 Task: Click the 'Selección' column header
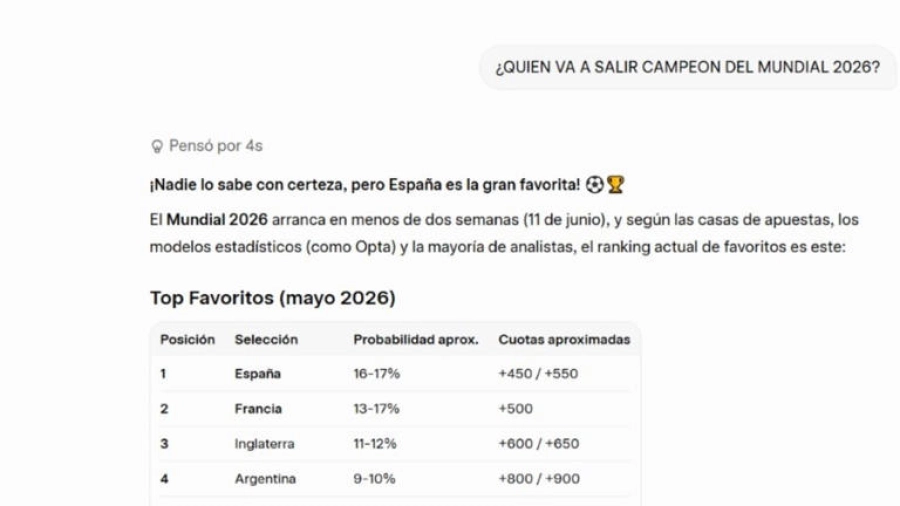(x=266, y=340)
